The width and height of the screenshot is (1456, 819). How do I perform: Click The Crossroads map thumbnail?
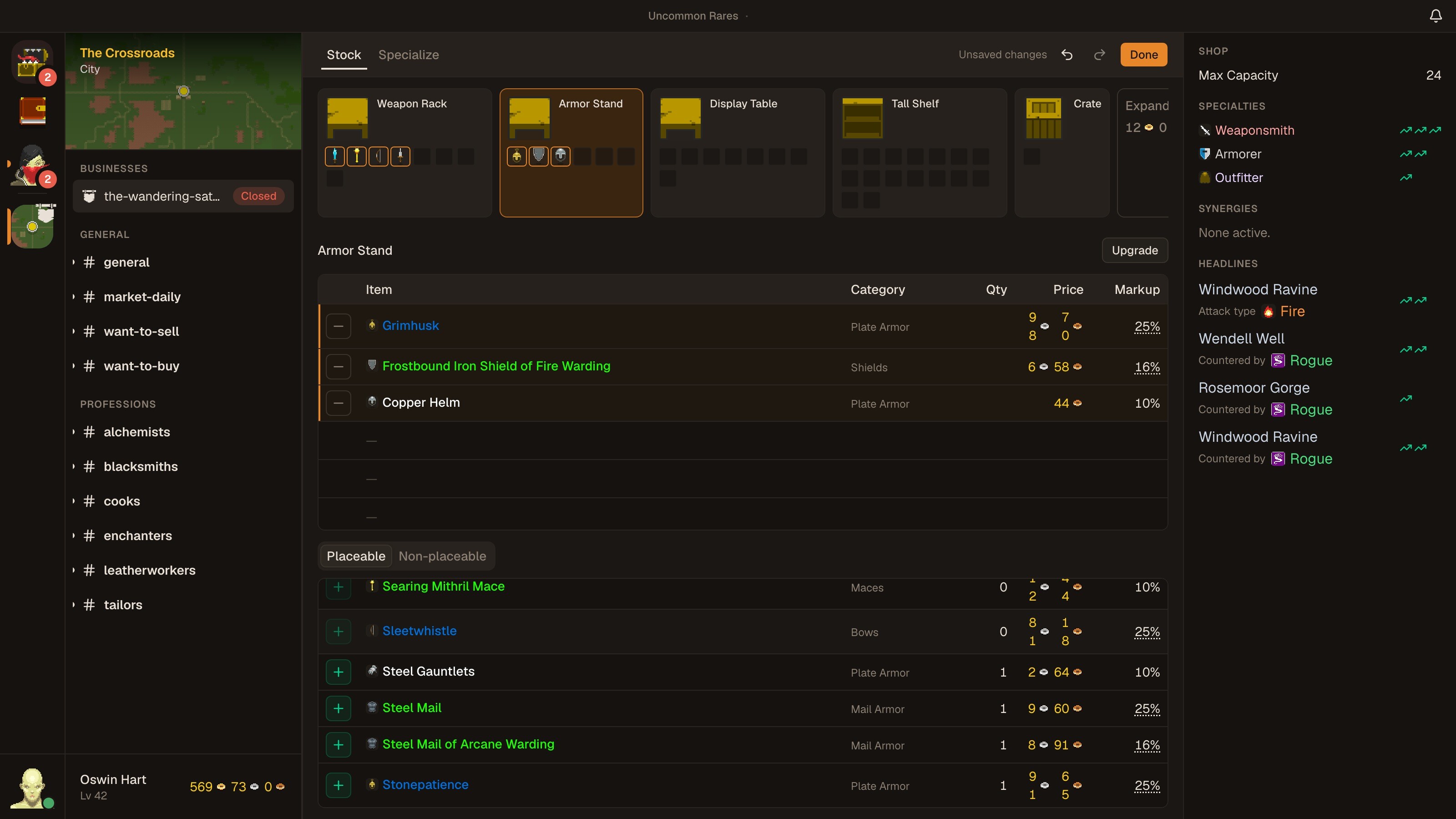click(183, 91)
